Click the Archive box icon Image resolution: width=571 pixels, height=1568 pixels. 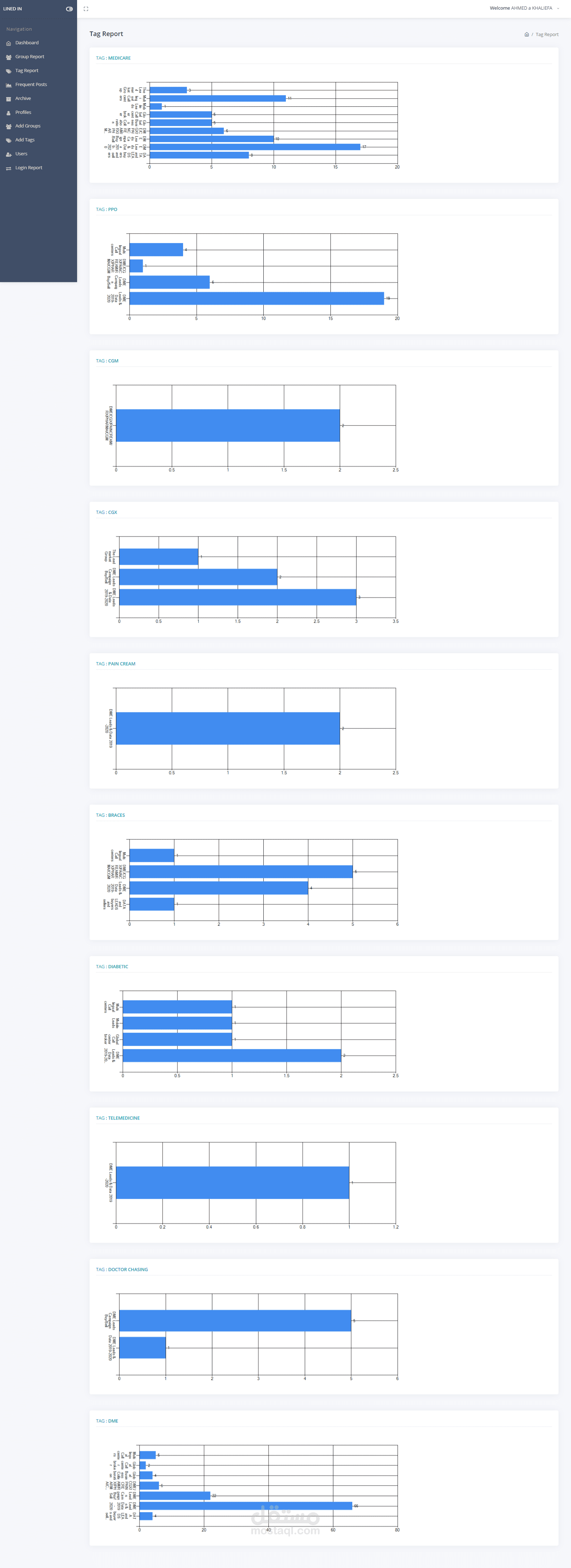click(9, 99)
